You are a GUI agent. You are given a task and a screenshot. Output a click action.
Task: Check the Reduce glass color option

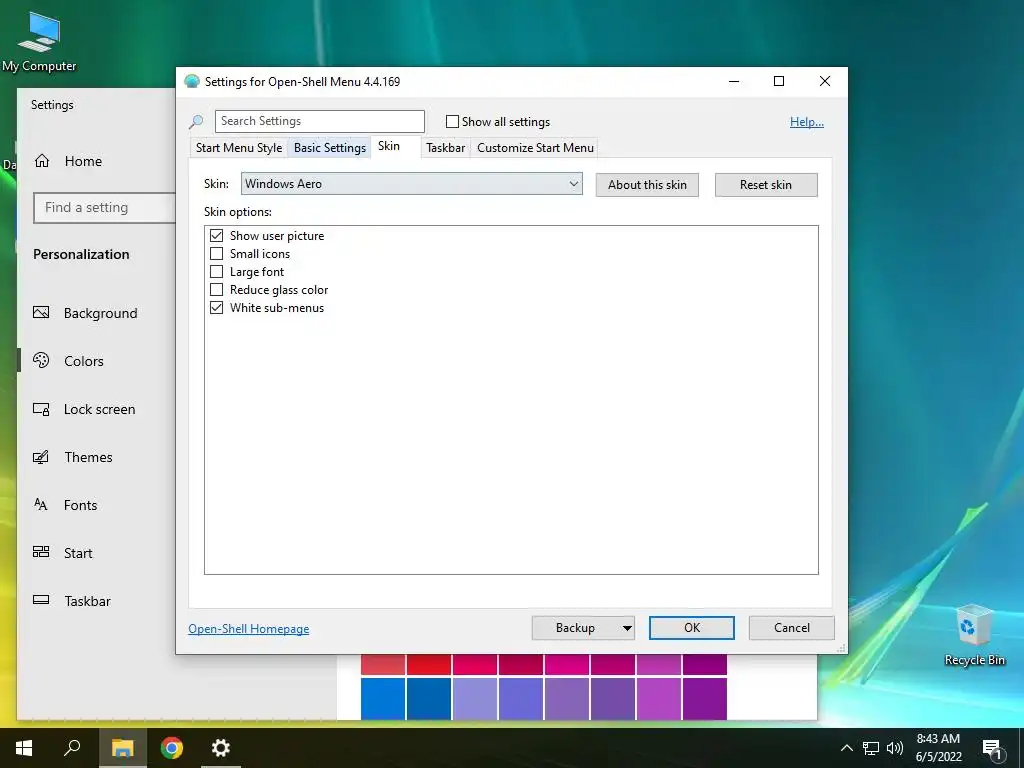(216, 289)
